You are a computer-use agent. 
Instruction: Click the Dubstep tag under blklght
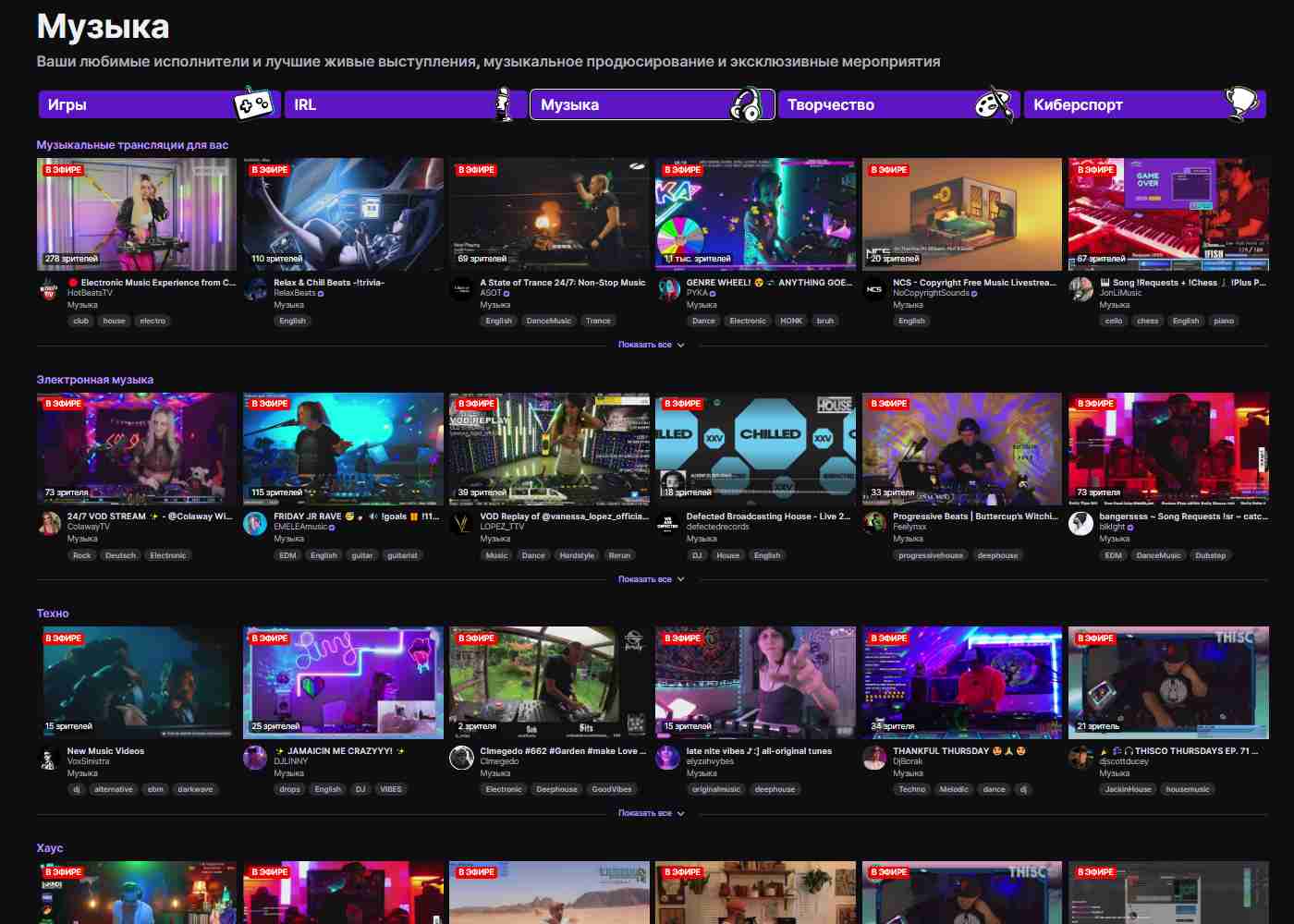click(1210, 555)
